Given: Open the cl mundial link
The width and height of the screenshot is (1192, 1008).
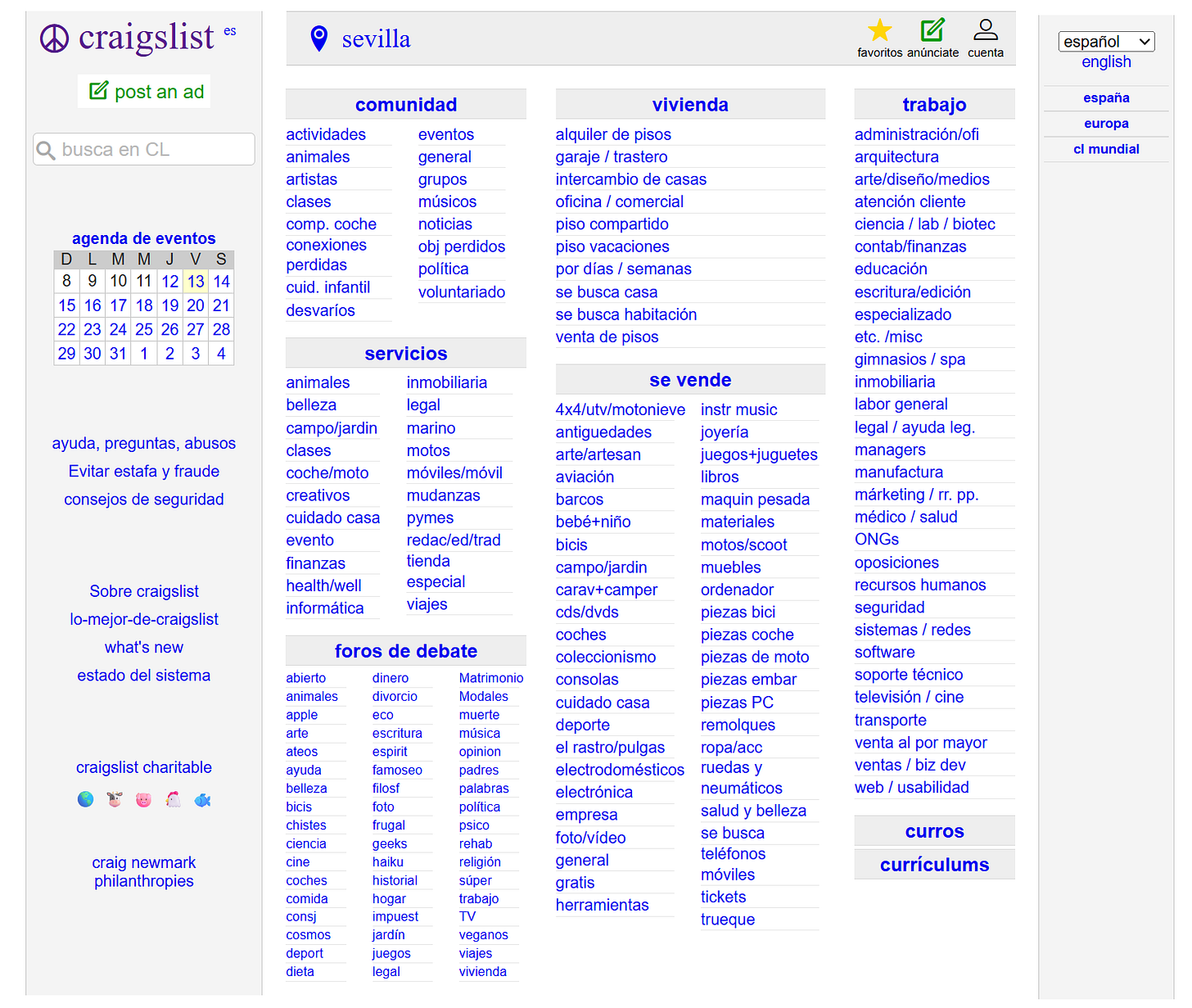Looking at the screenshot, I should (1106, 148).
